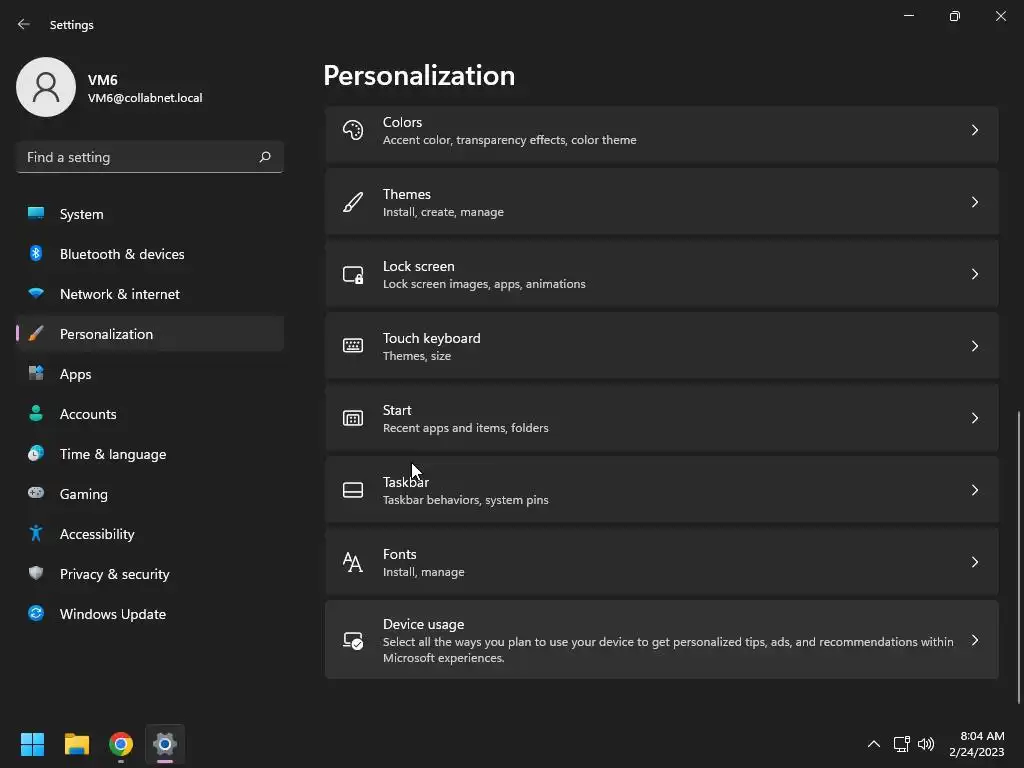Click the search magnifier icon

265,157
